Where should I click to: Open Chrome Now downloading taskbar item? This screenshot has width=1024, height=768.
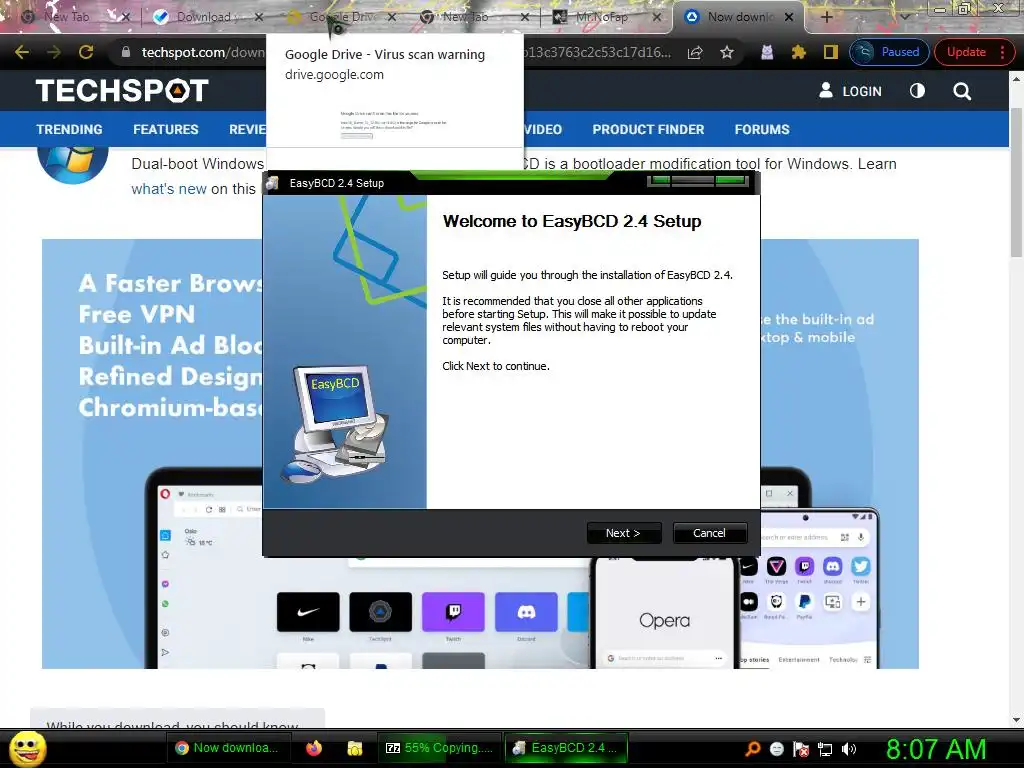(227, 748)
